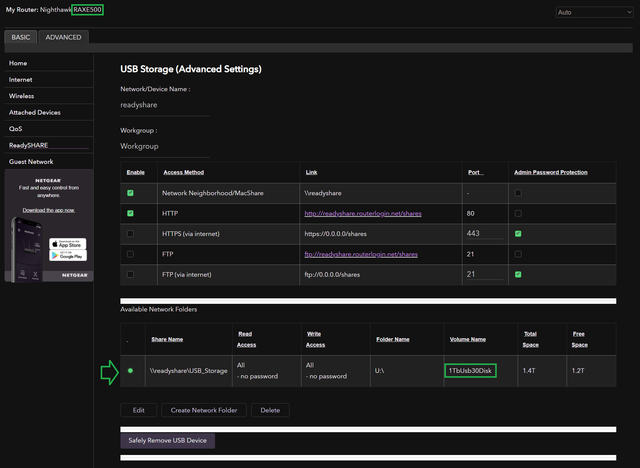Click the Port column header

(476, 172)
